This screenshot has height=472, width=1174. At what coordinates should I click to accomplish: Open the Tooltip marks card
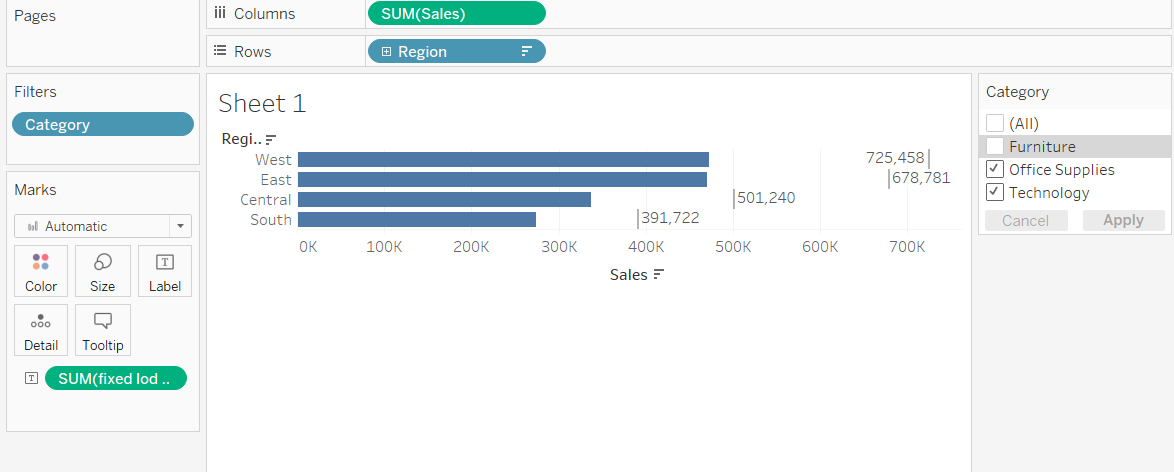tap(103, 330)
